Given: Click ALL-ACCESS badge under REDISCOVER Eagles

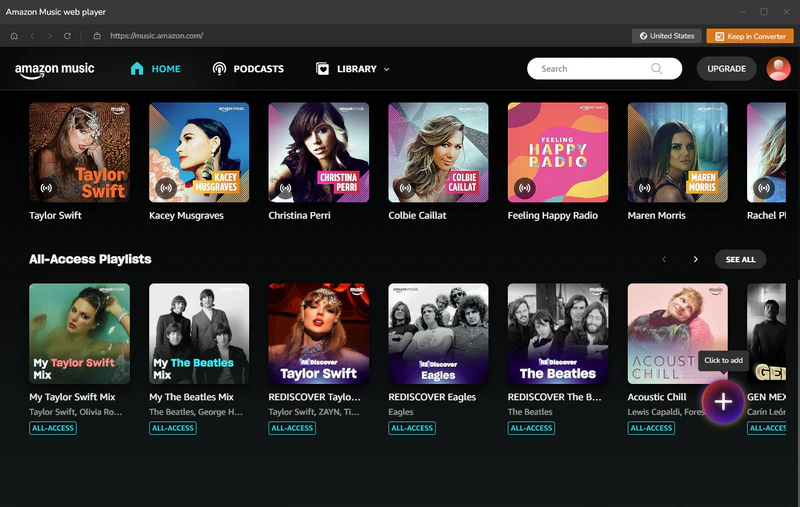Looking at the screenshot, I should [412, 428].
